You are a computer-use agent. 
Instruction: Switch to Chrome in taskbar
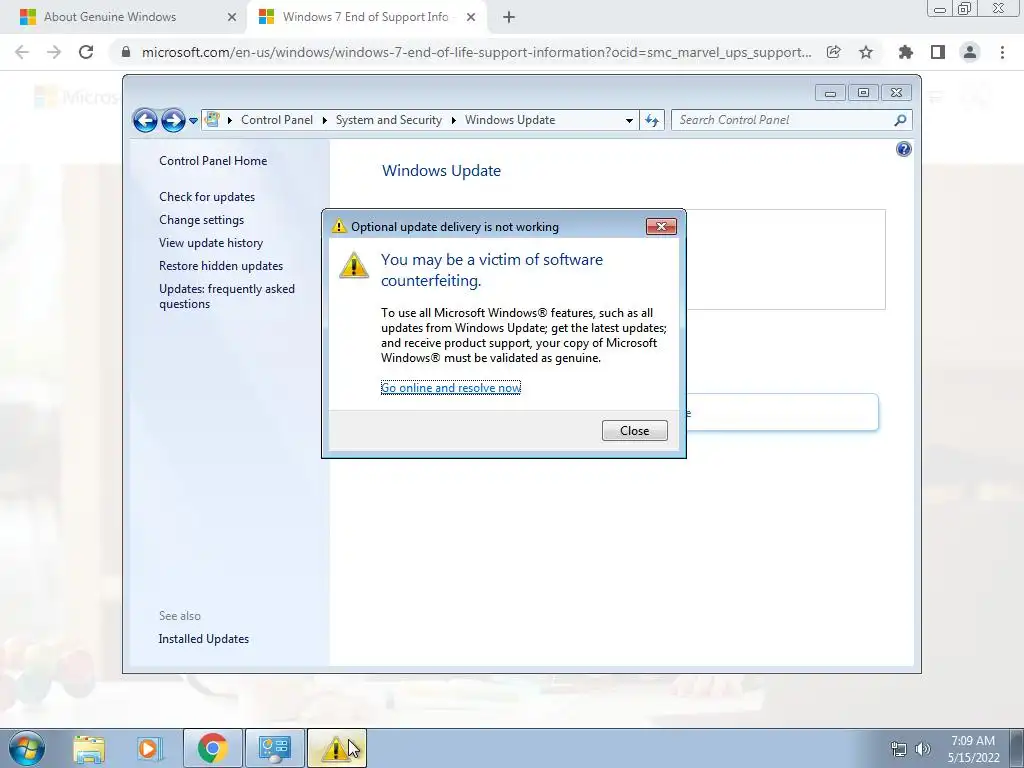(x=213, y=748)
